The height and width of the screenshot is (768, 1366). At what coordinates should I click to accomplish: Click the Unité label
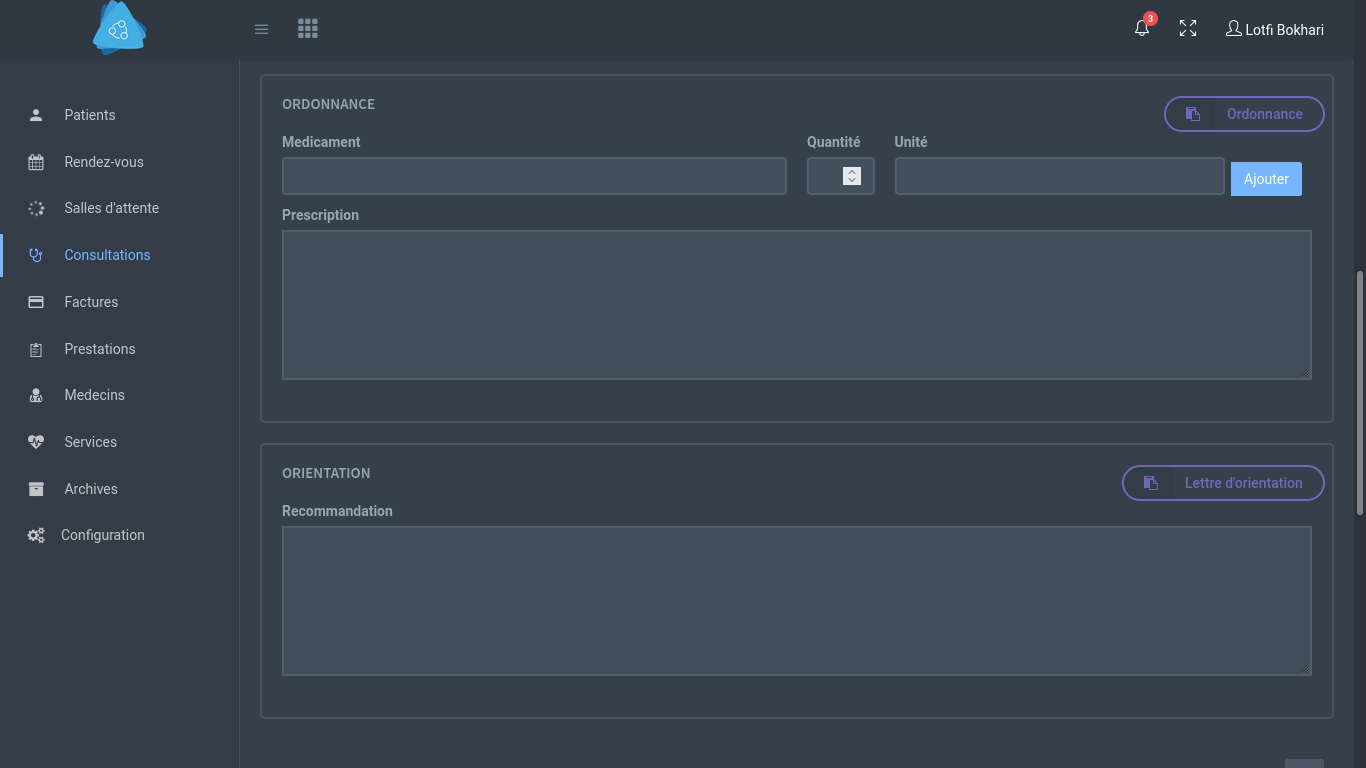pyautogui.click(x=911, y=142)
